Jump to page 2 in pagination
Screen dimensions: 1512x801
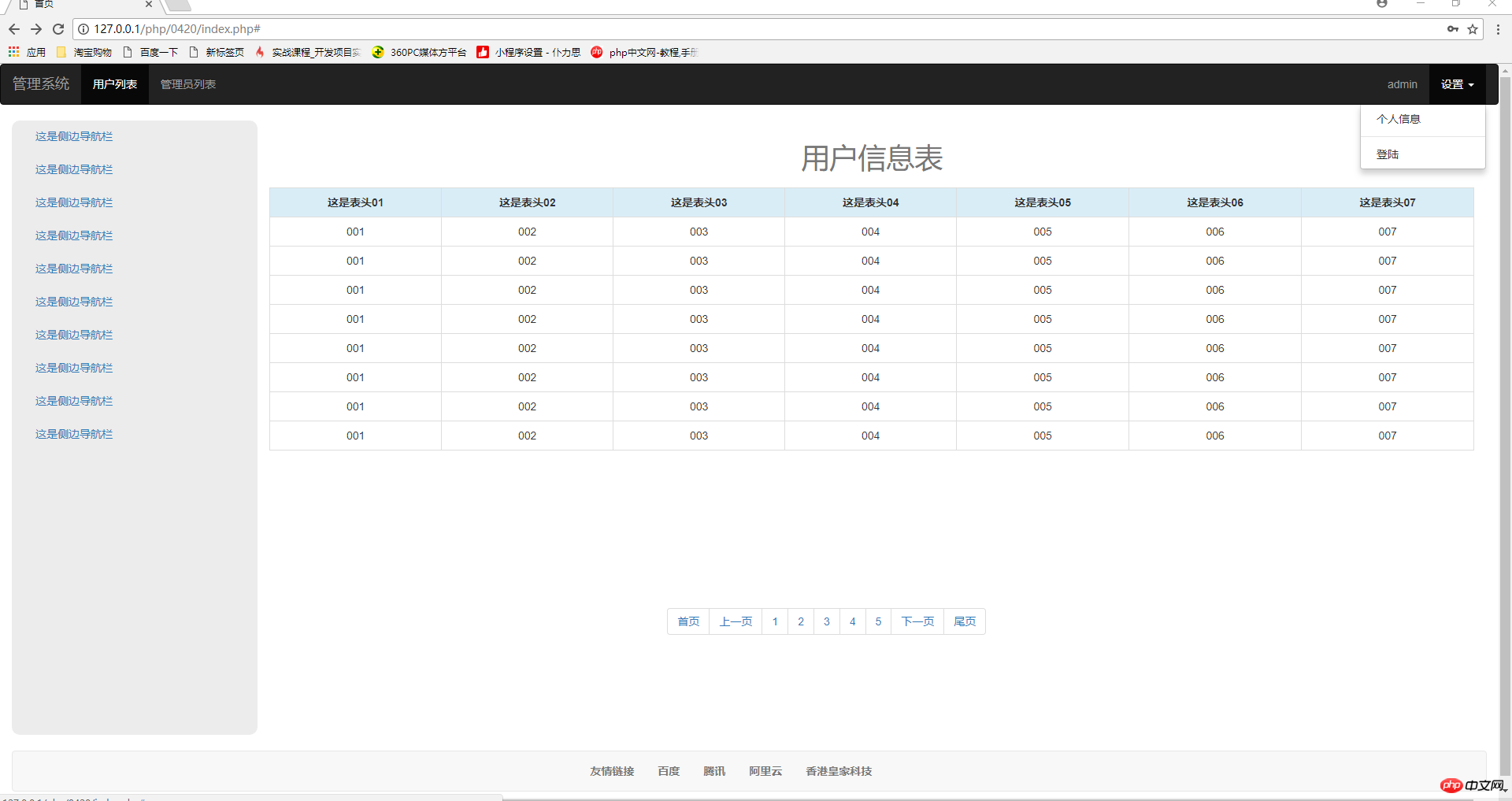(801, 621)
